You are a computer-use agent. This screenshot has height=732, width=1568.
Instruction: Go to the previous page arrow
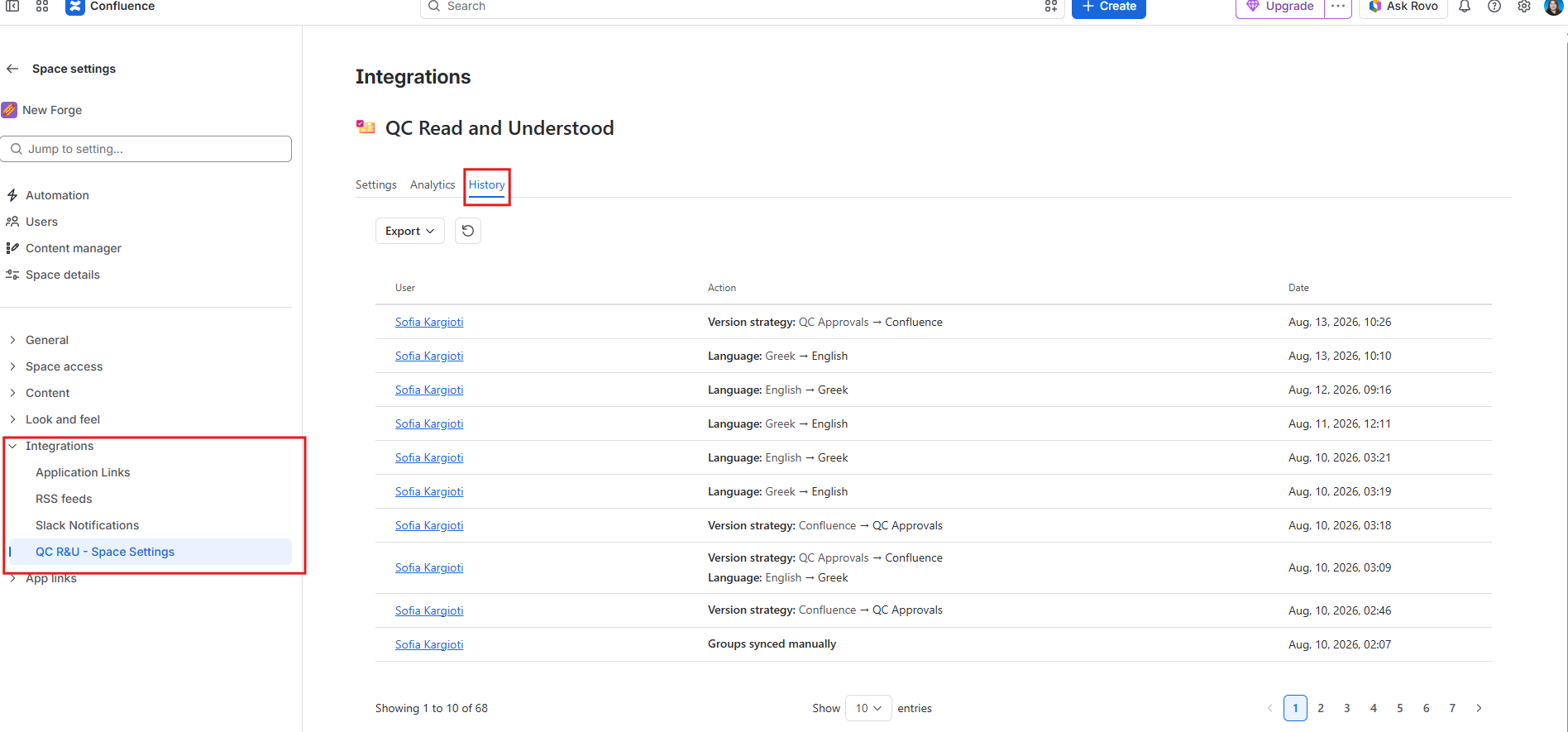1269,708
